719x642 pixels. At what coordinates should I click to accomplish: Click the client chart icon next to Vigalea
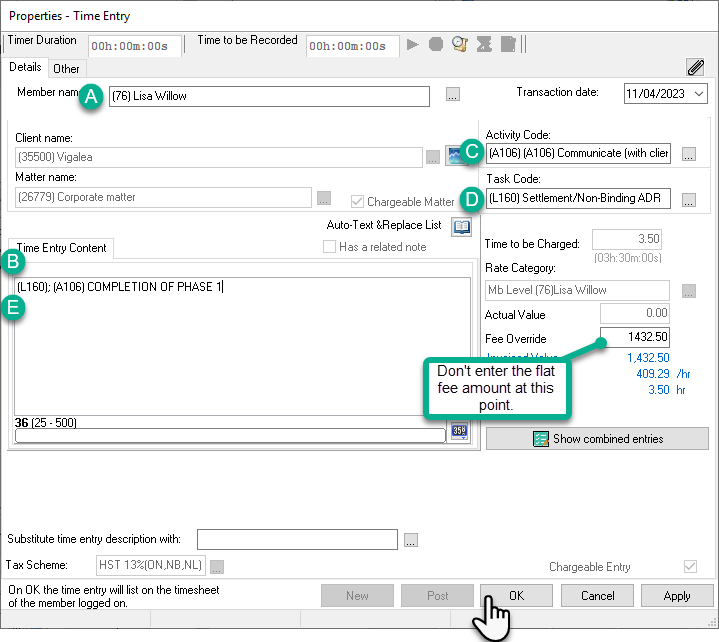(x=455, y=155)
